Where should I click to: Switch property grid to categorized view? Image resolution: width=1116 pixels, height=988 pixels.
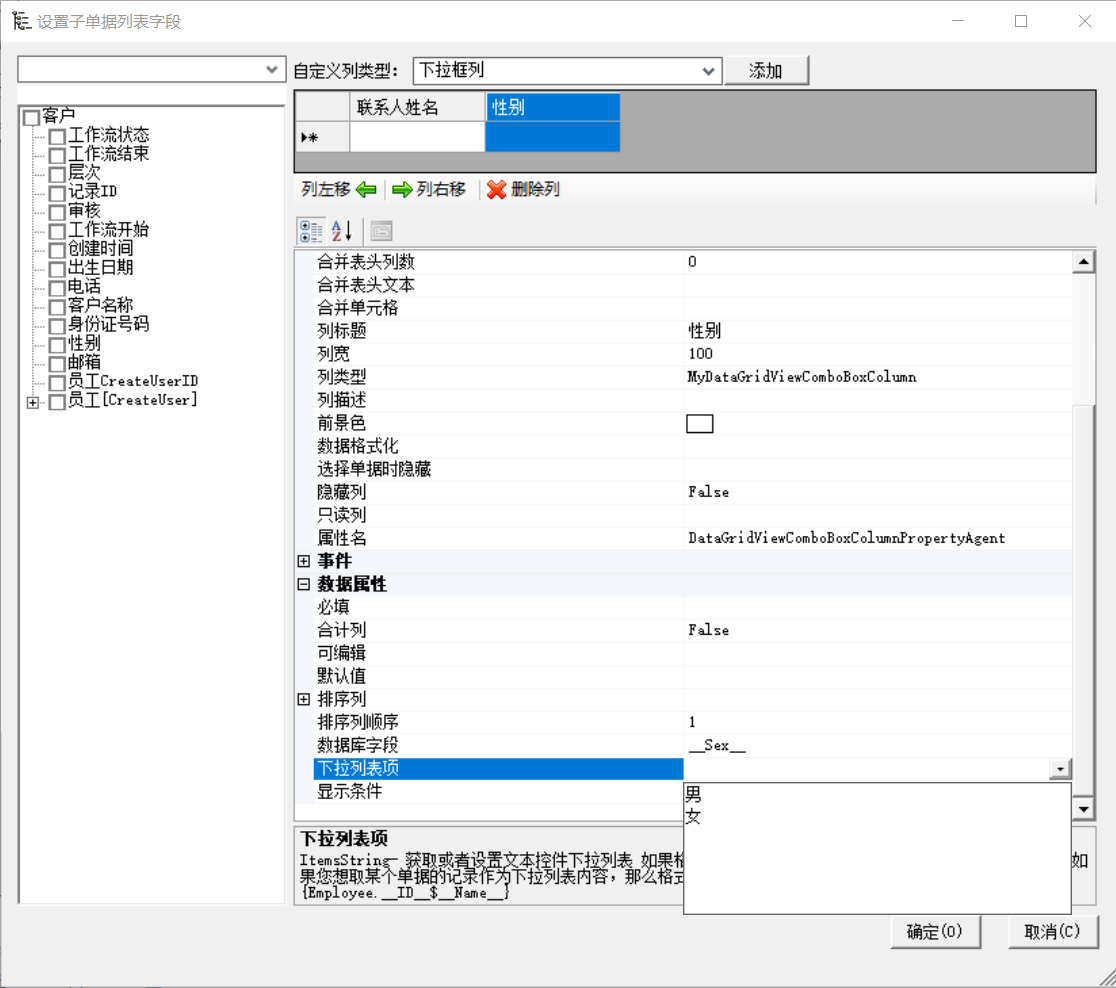click(x=311, y=231)
